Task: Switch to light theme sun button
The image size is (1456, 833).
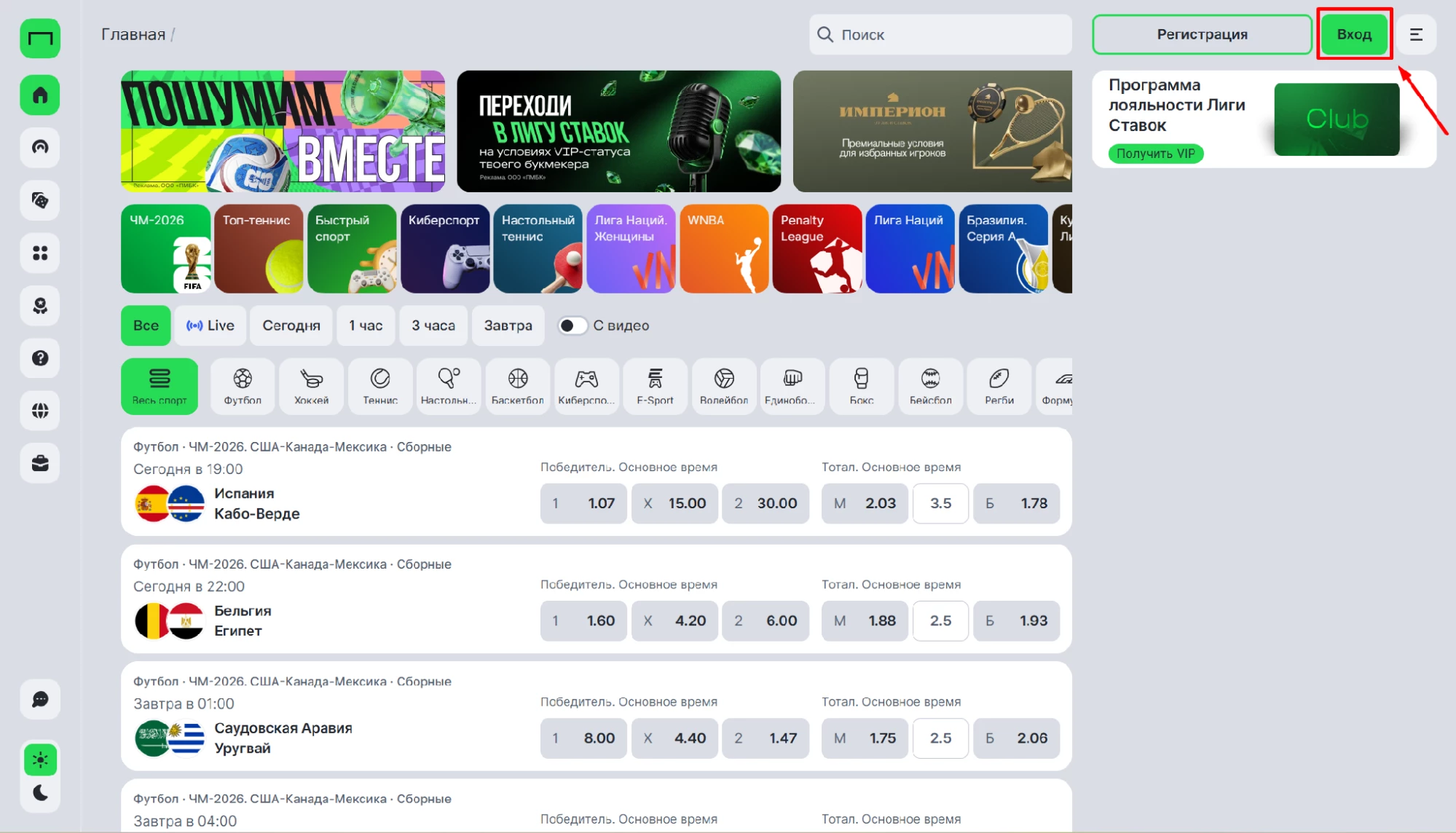Action: 41,760
